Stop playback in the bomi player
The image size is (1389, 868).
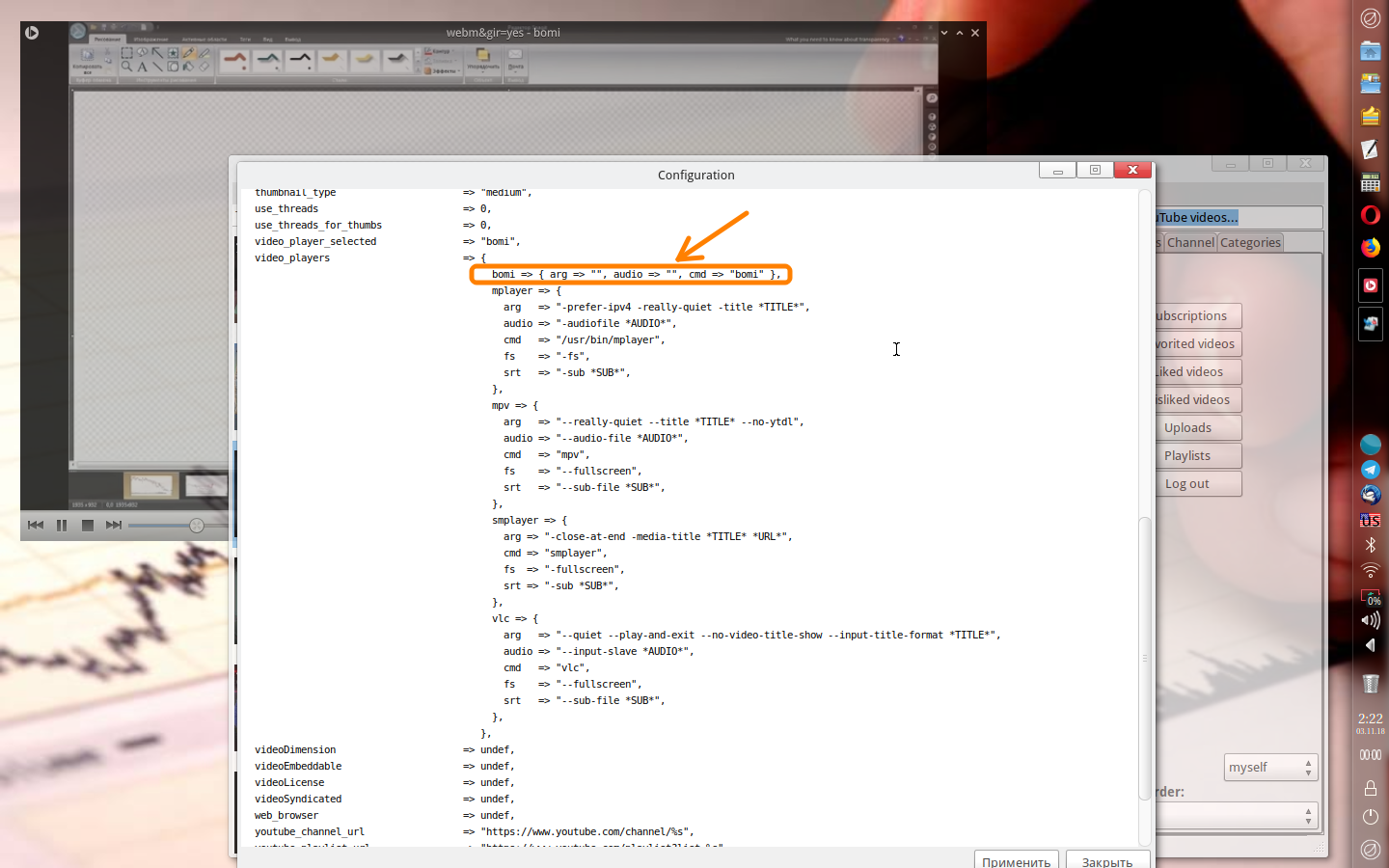(x=88, y=525)
